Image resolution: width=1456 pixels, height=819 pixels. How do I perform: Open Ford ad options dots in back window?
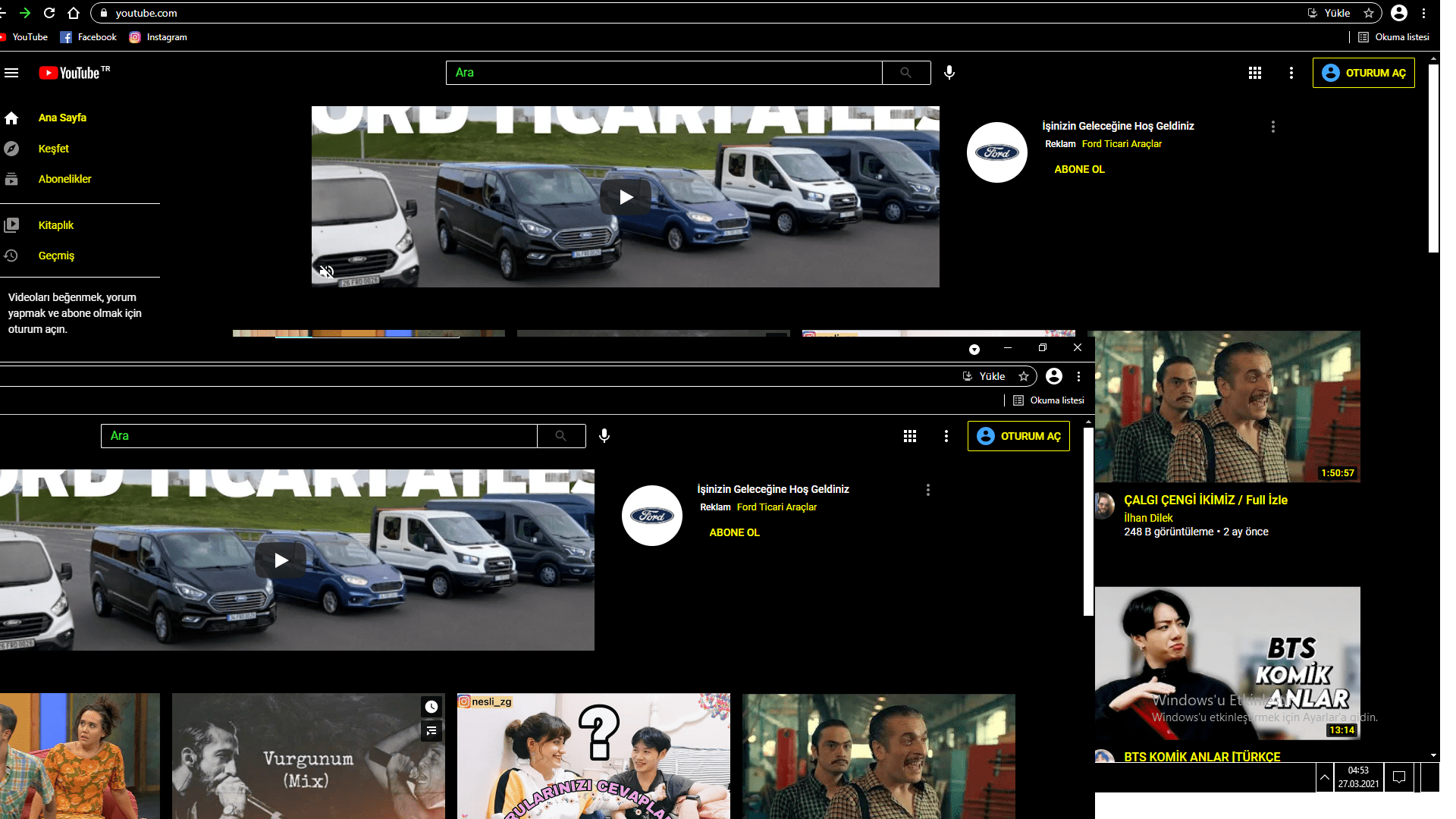pyautogui.click(x=1273, y=127)
